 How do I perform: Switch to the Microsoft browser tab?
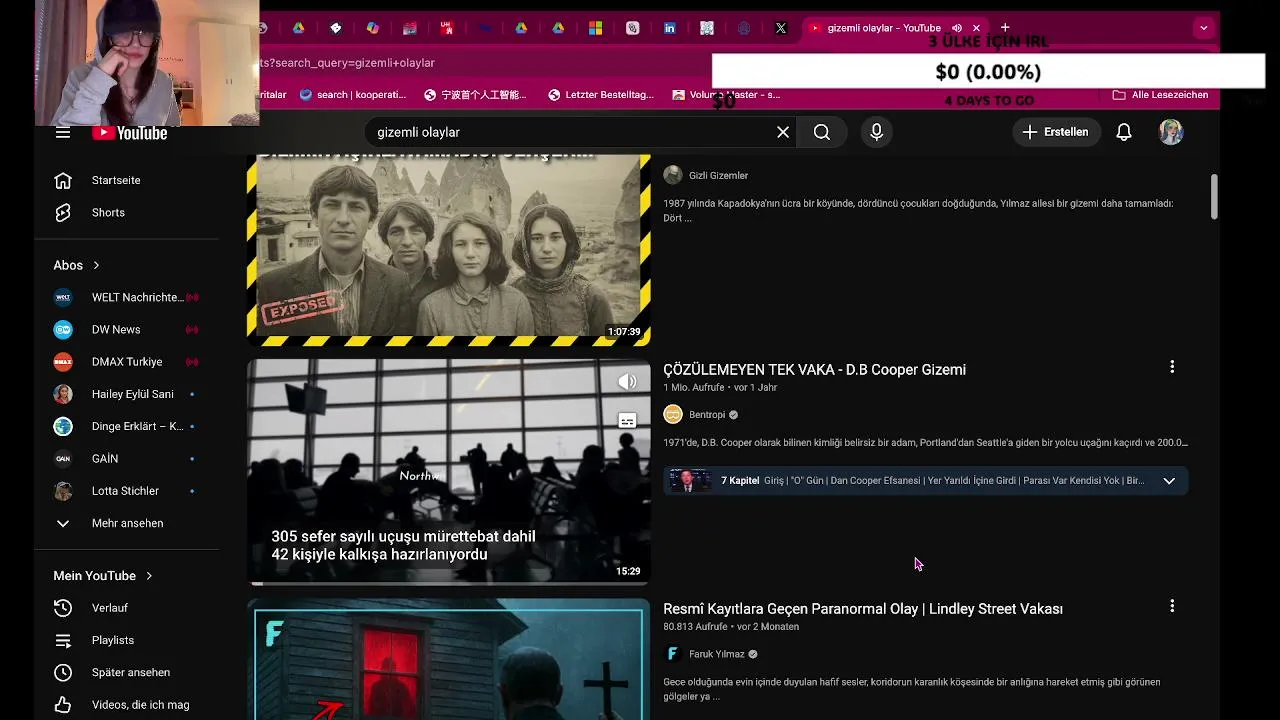click(595, 28)
